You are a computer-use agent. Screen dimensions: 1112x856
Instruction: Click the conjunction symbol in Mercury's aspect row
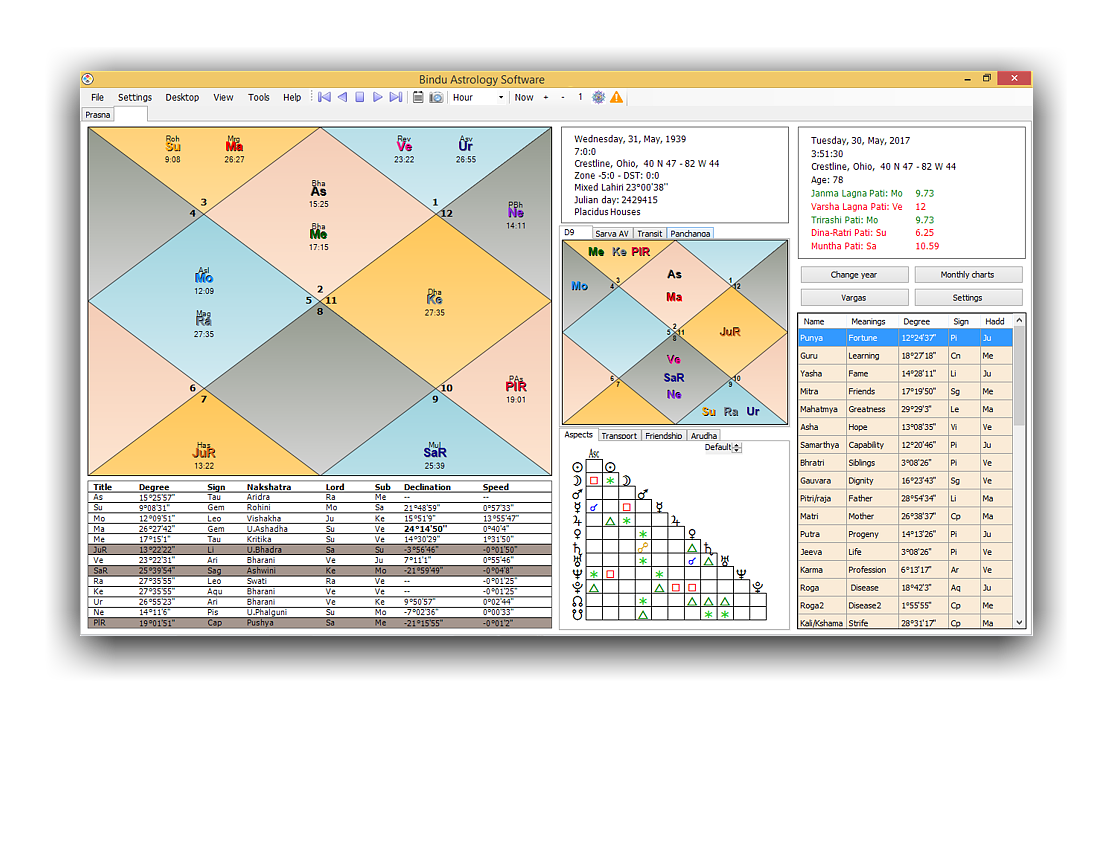(594, 507)
